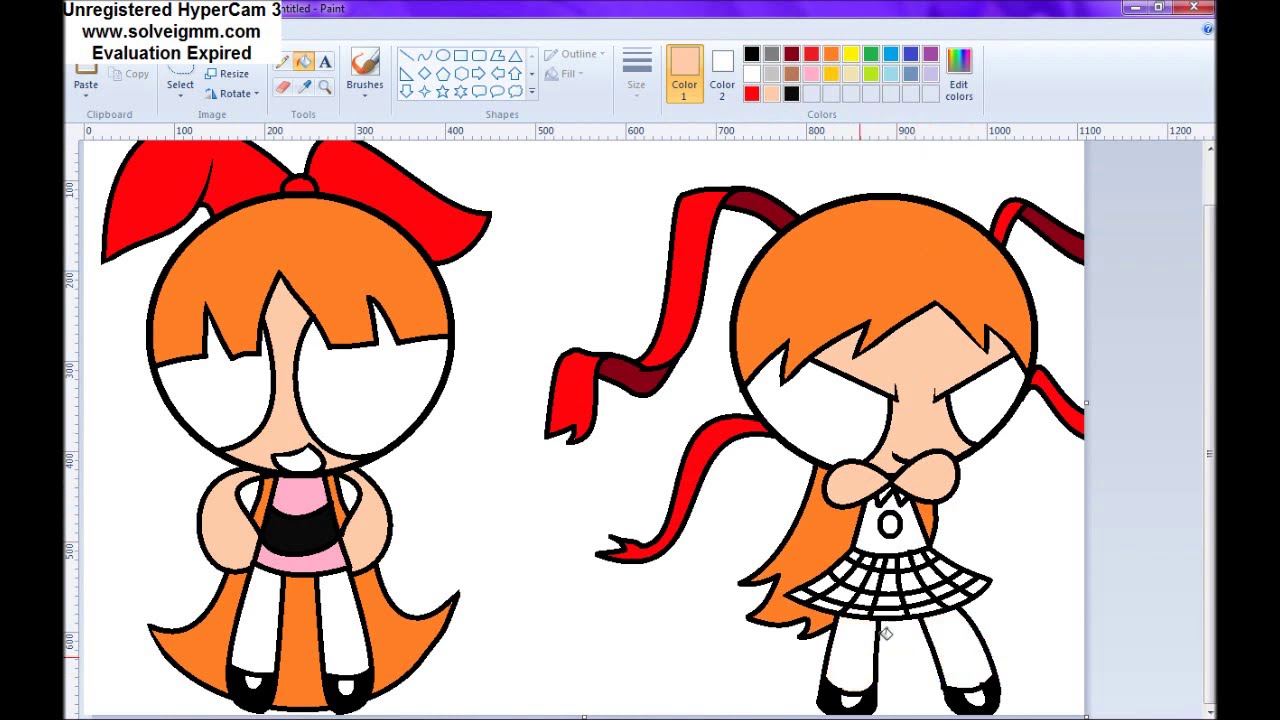Pick the Hexagon shape
1280x720 pixels.
[x=461, y=74]
